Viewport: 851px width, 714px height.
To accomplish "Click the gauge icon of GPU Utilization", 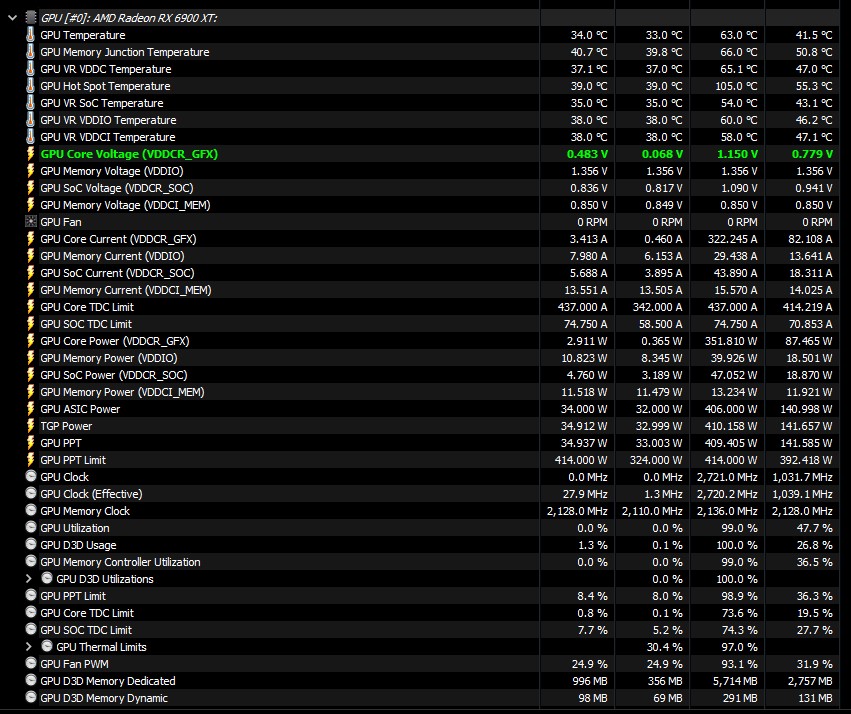I will (31, 527).
